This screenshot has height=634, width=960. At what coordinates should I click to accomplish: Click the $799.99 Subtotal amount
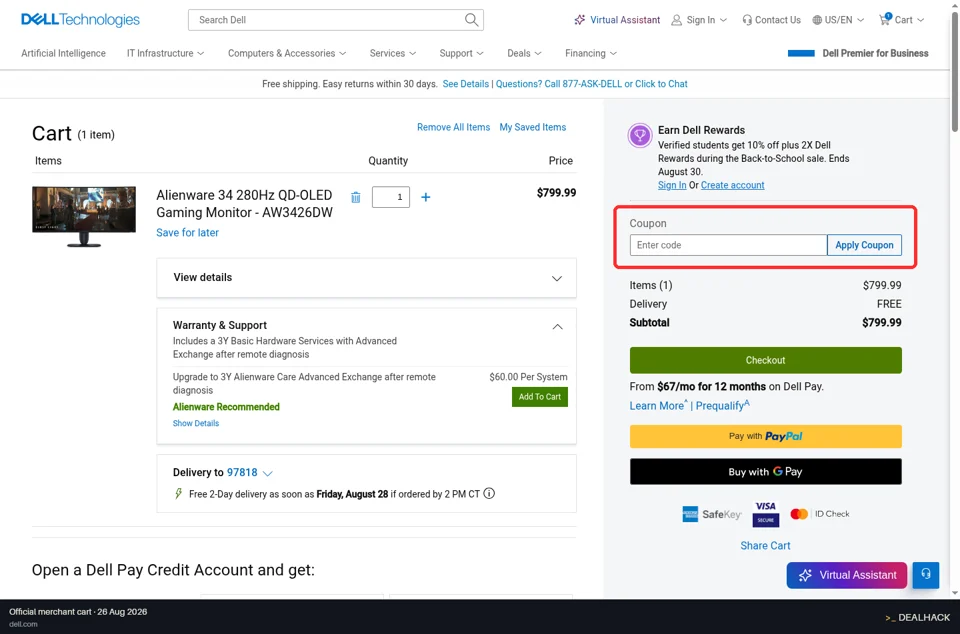pyautogui.click(x=882, y=323)
